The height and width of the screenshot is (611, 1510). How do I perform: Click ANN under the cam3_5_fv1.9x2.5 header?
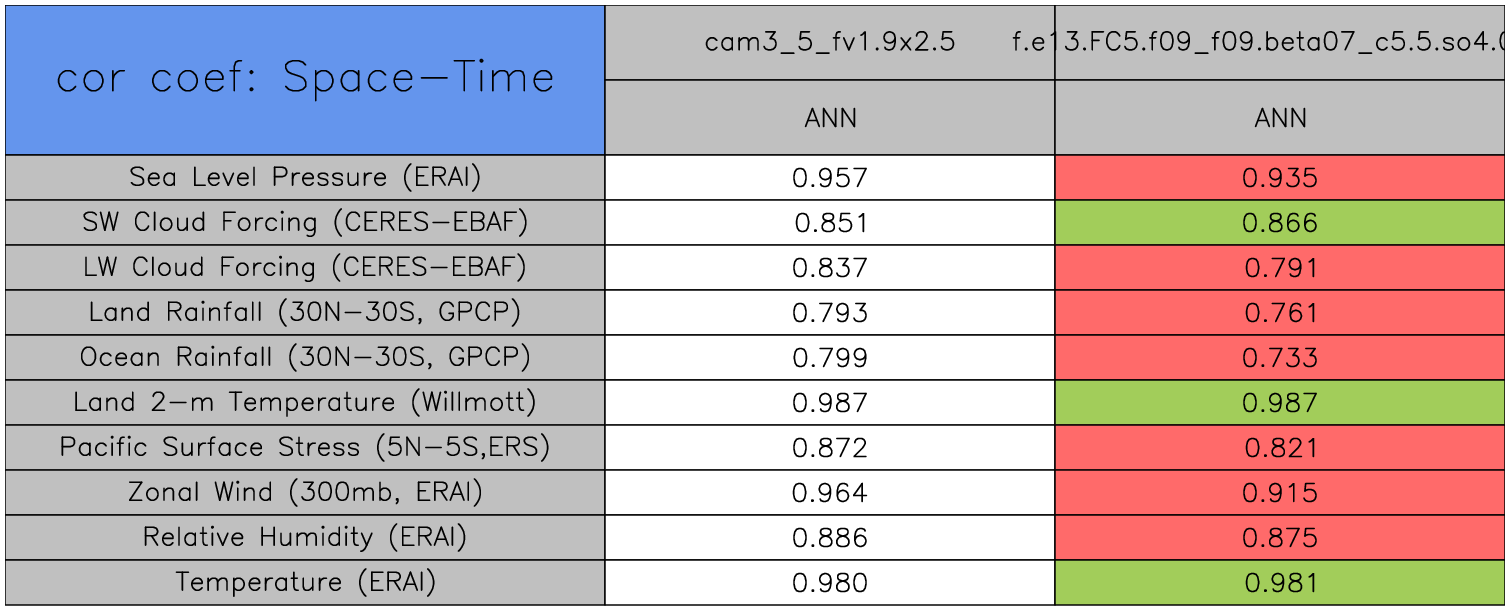[x=830, y=118]
